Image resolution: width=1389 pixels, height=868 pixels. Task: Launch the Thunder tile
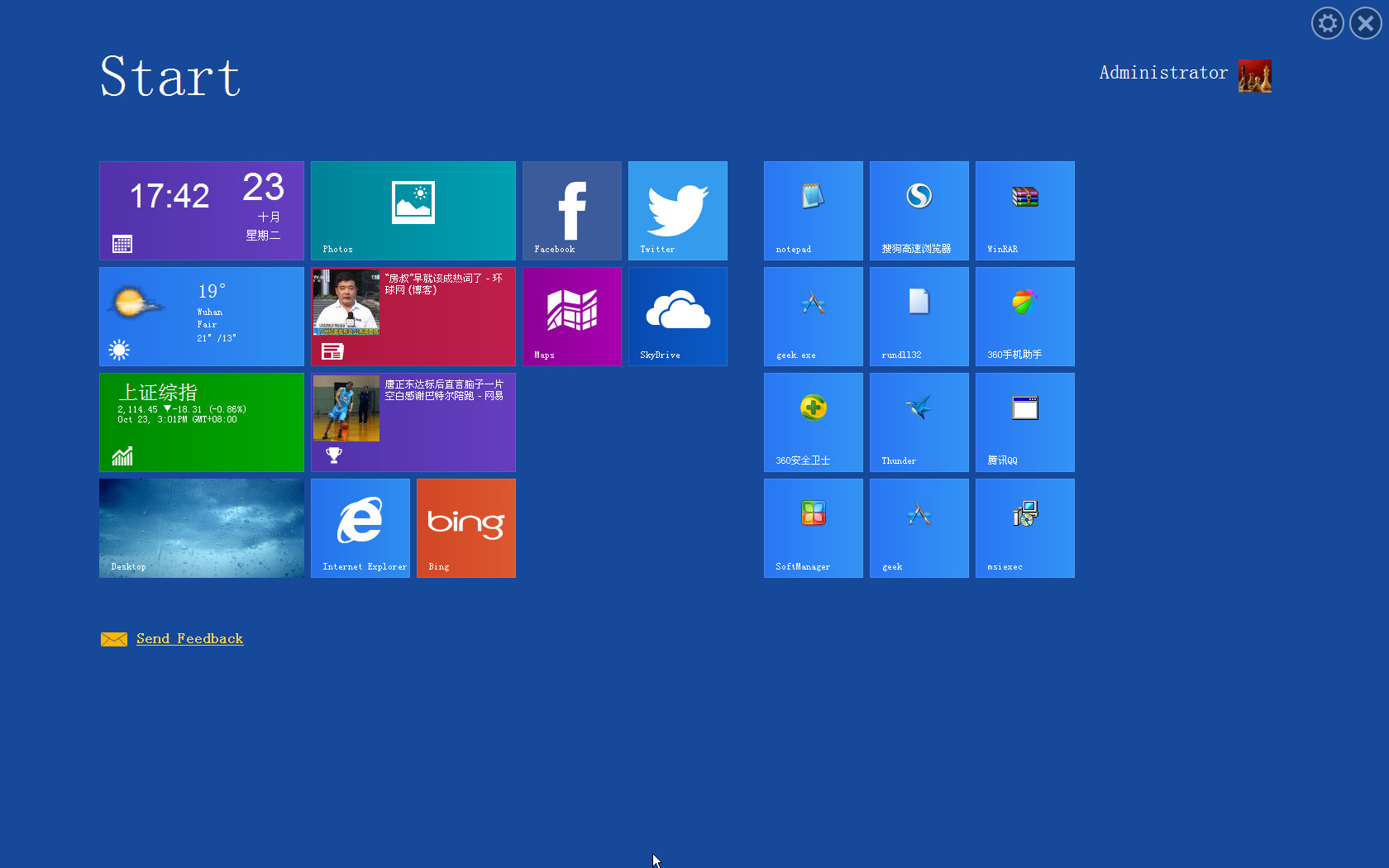[x=919, y=422]
